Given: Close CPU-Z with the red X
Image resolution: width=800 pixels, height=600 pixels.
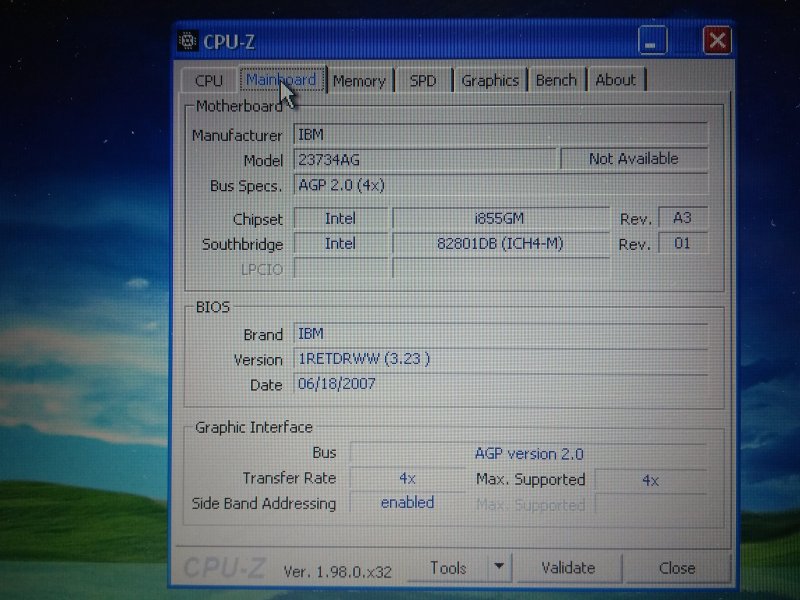Looking at the screenshot, I should (x=716, y=40).
